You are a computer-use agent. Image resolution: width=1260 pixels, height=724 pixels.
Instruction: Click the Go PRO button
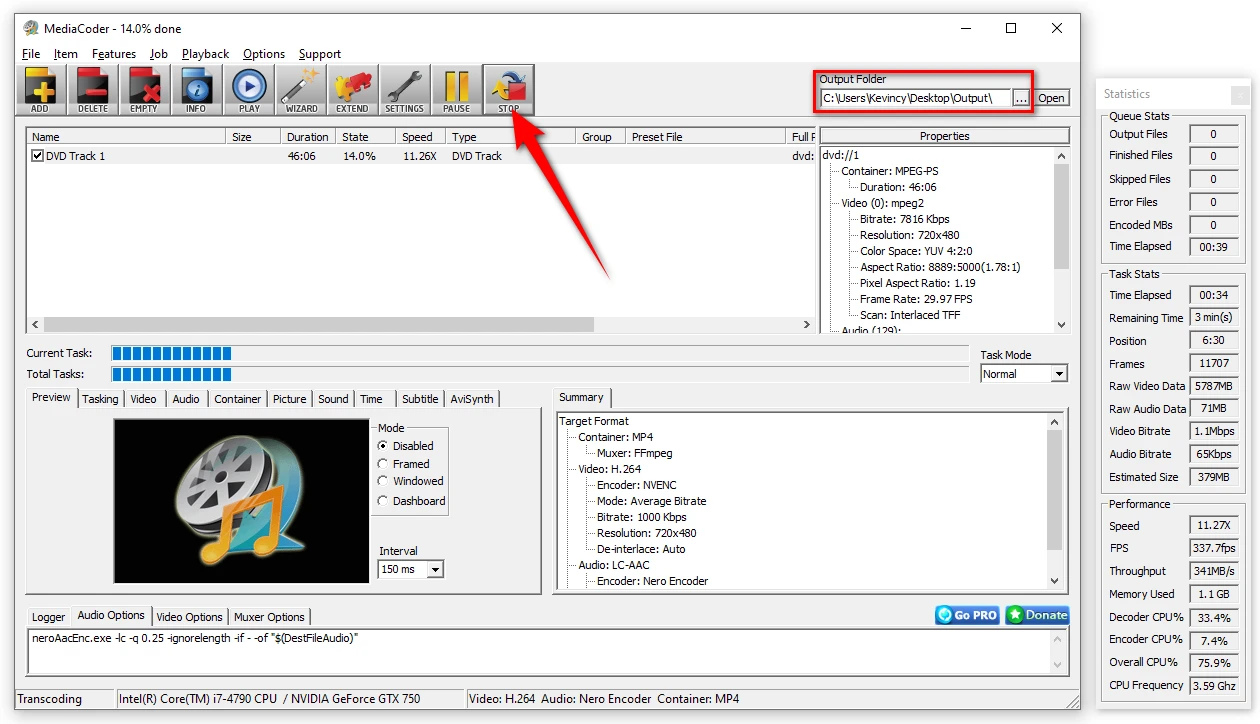click(x=967, y=615)
